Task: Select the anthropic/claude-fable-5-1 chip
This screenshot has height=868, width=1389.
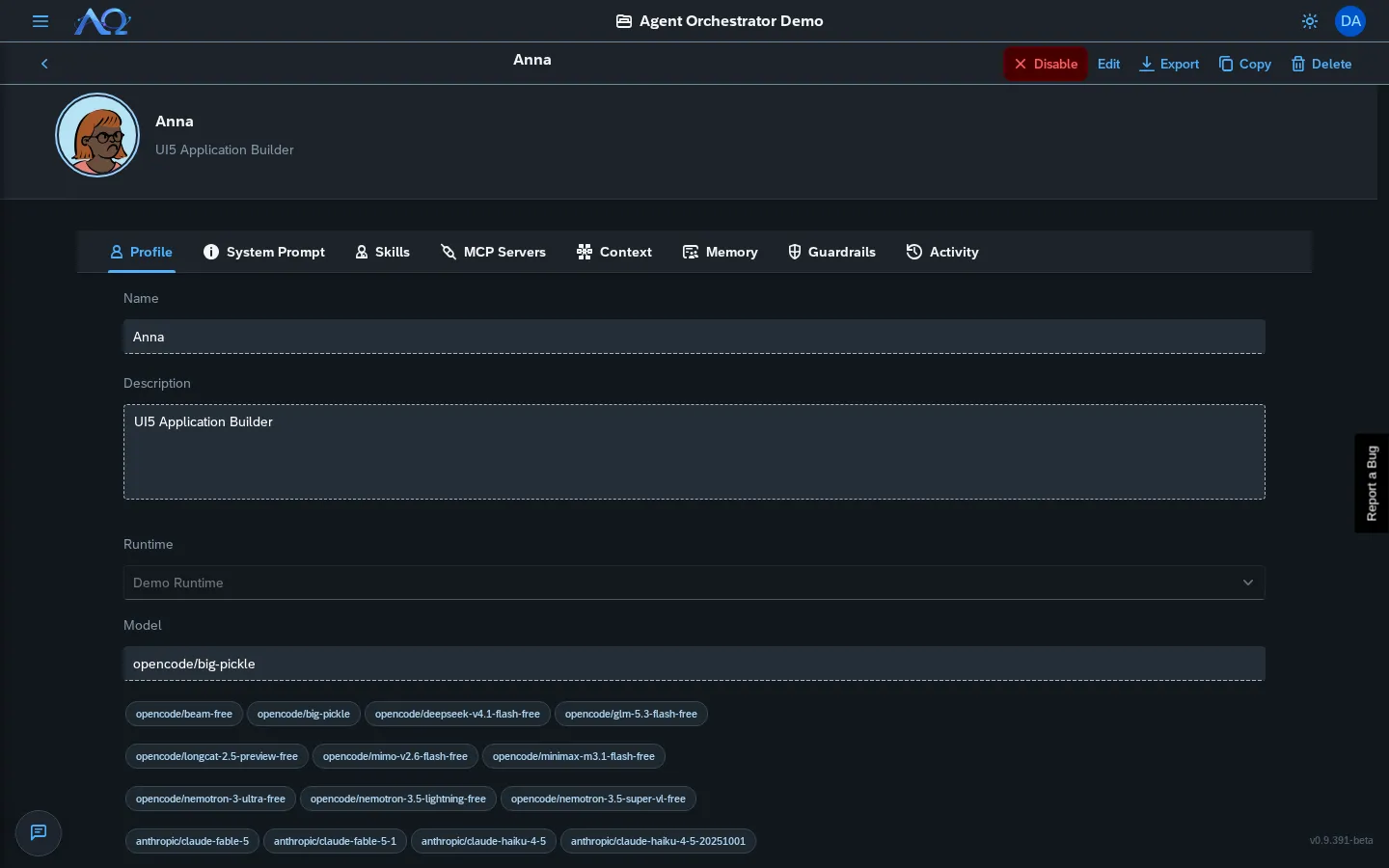Action: click(x=335, y=841)
